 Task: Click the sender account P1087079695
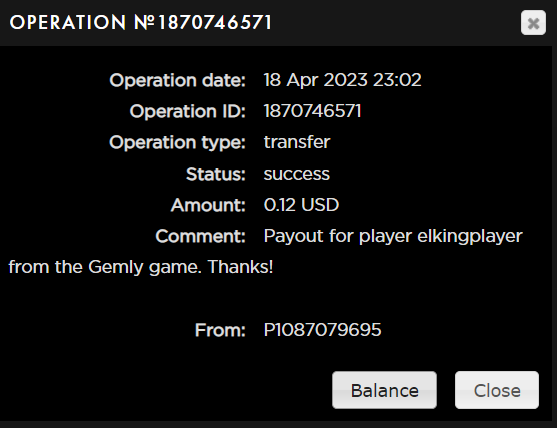pos(323,330)
